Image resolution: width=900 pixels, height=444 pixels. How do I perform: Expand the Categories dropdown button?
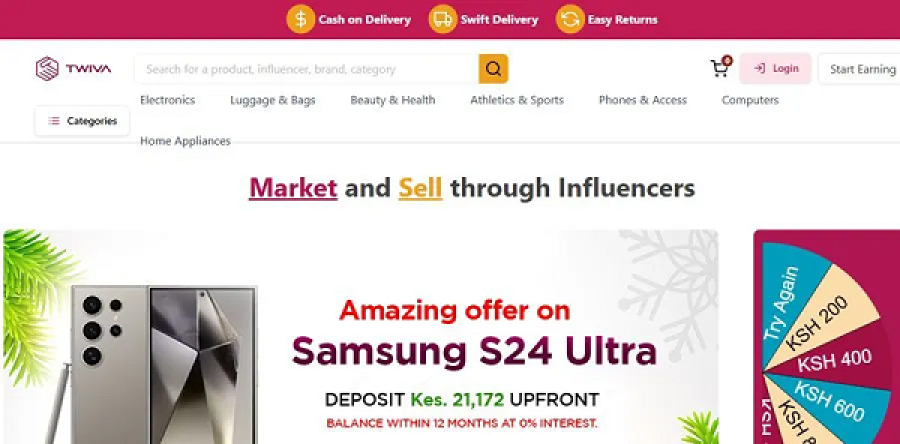pyautogui.click(x=82, y=121)
